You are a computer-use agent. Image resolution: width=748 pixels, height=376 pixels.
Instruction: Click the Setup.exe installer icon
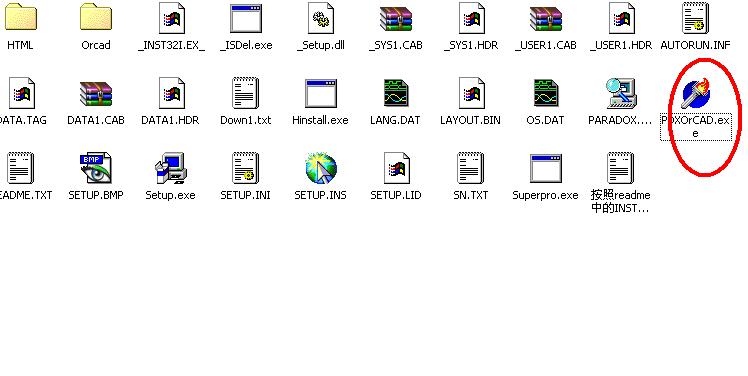(x=170, y=168)
